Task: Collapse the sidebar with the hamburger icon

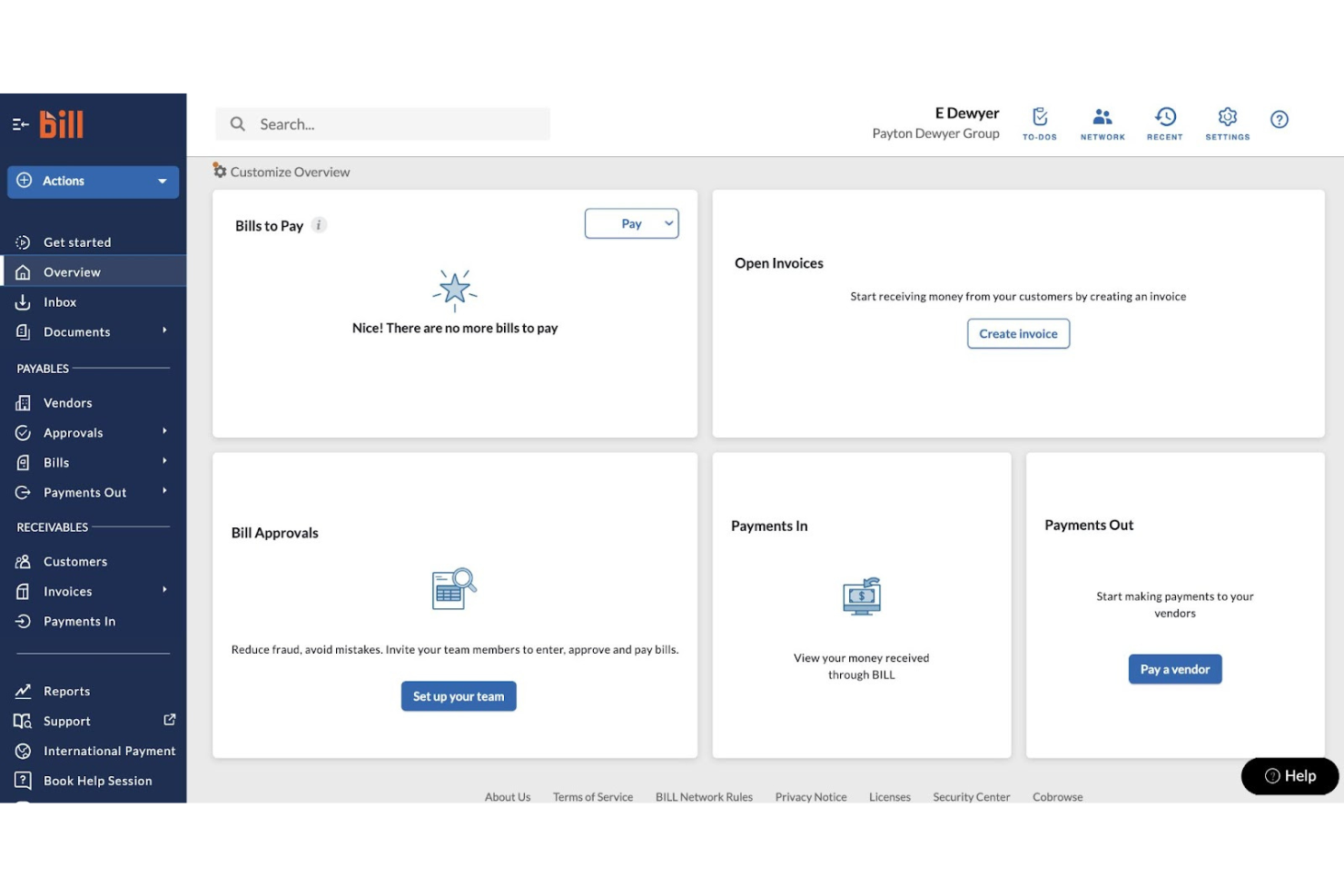Action: tap(20, 123)
